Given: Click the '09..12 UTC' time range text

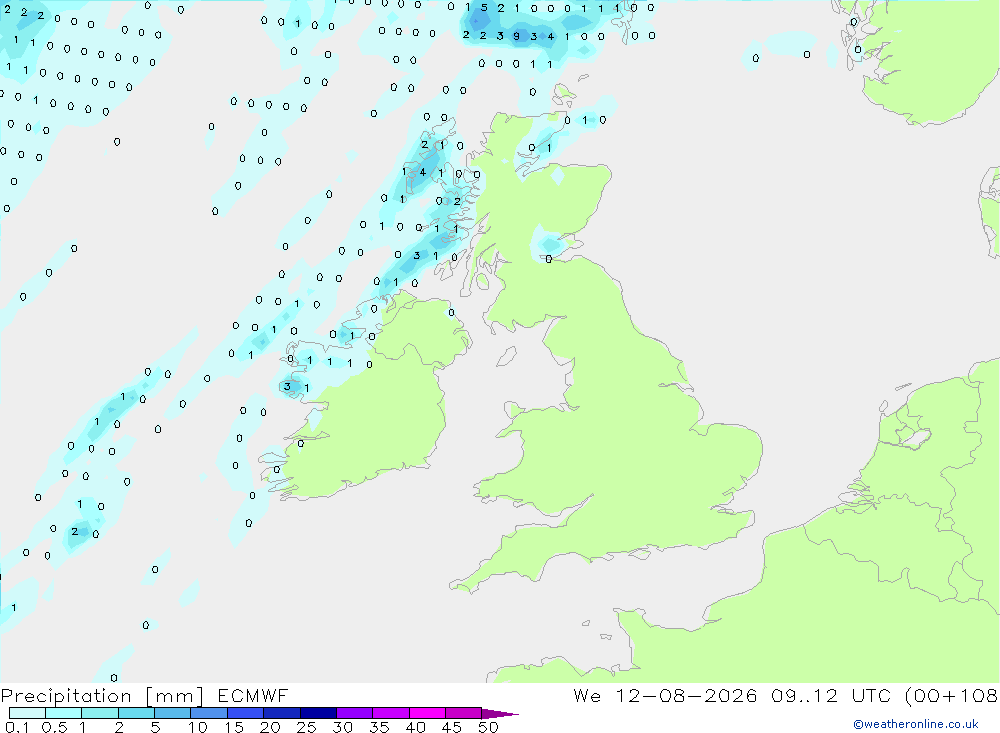Looking at the screenshot, I should pos(830,696).
